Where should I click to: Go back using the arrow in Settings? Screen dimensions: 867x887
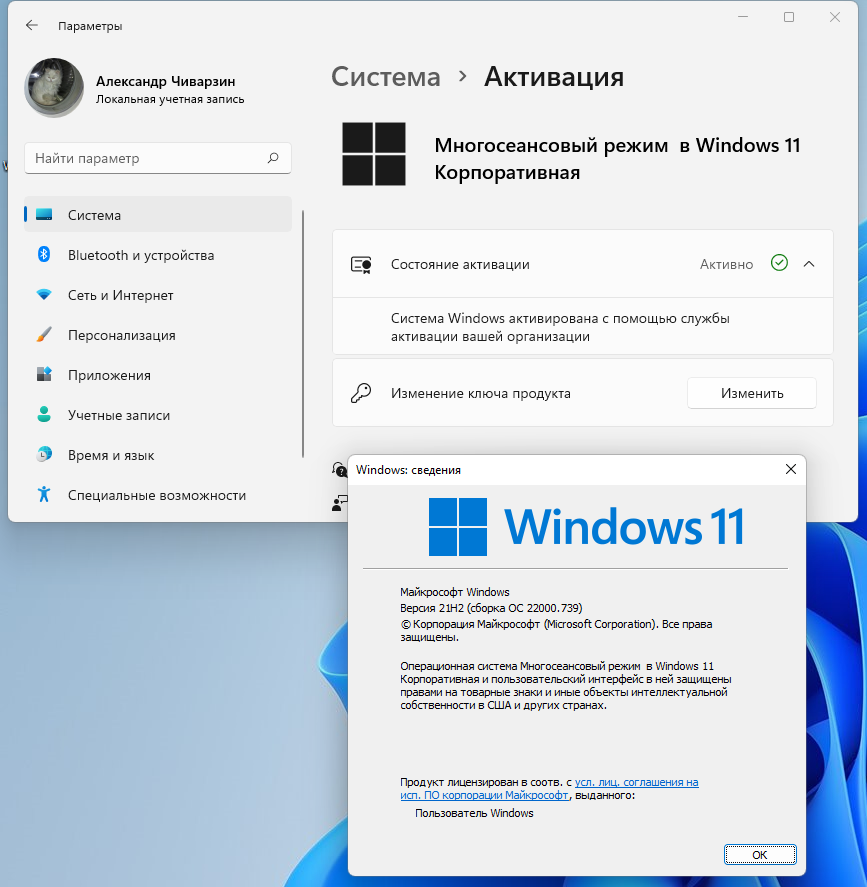click(32, 25)
